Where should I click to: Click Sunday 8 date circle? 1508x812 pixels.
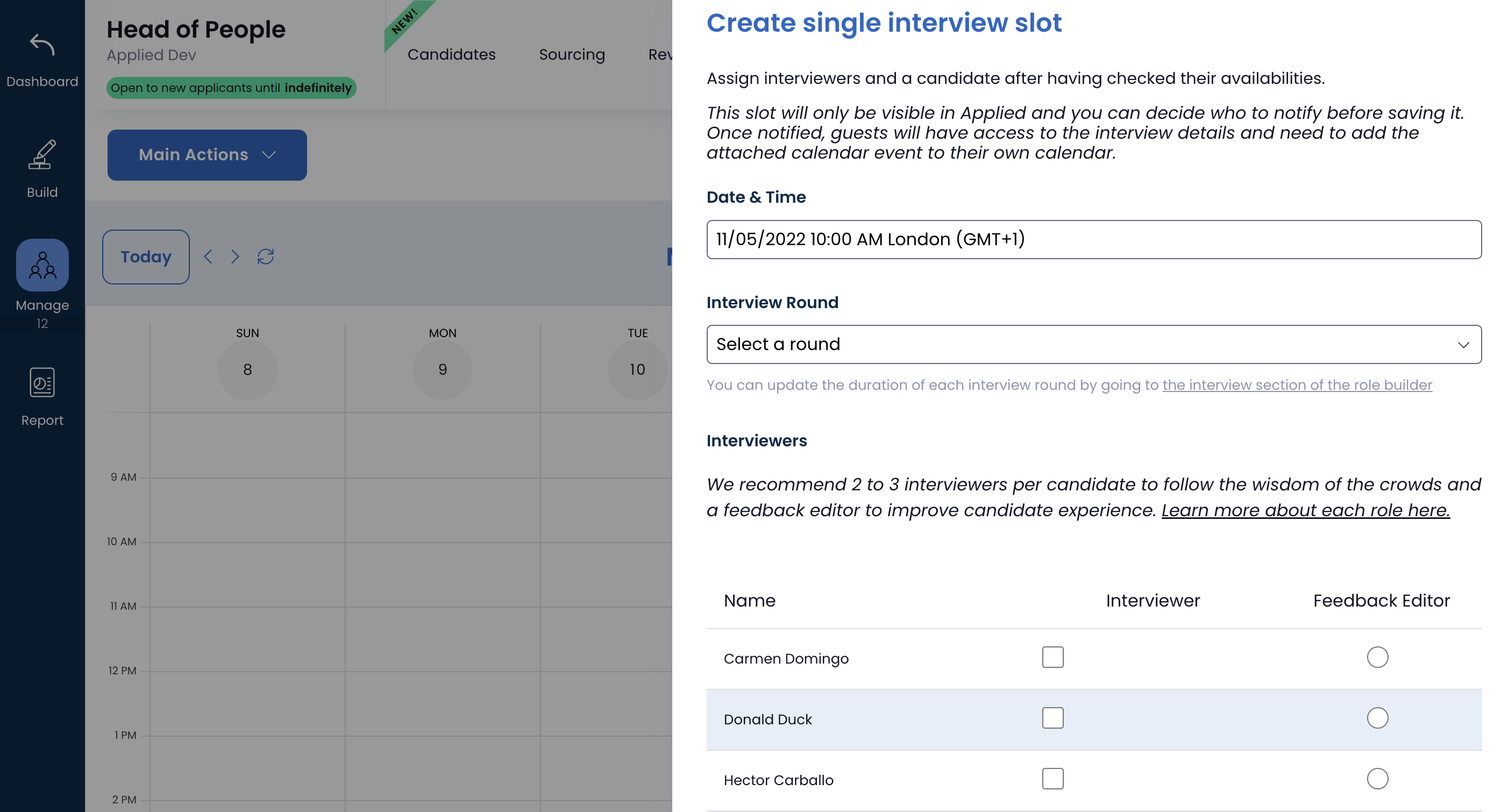(247, 369)
